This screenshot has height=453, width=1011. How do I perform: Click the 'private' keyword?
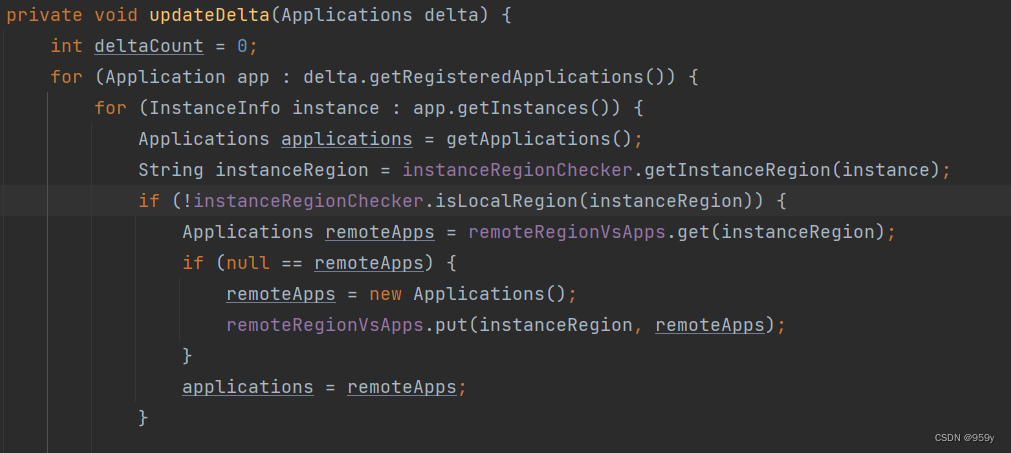(44, 15)
